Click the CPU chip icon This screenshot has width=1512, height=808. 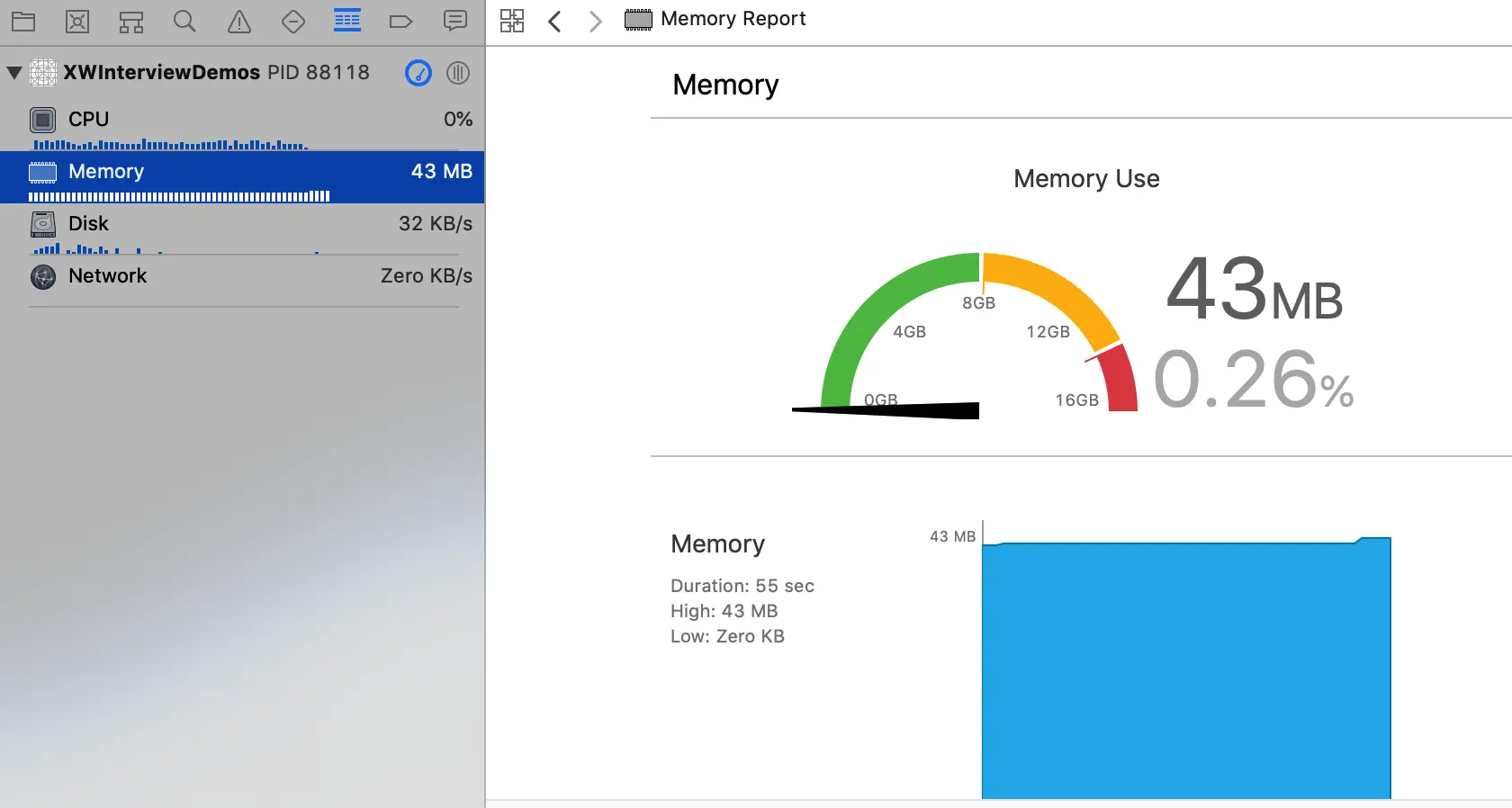click(x=42, y=120)
